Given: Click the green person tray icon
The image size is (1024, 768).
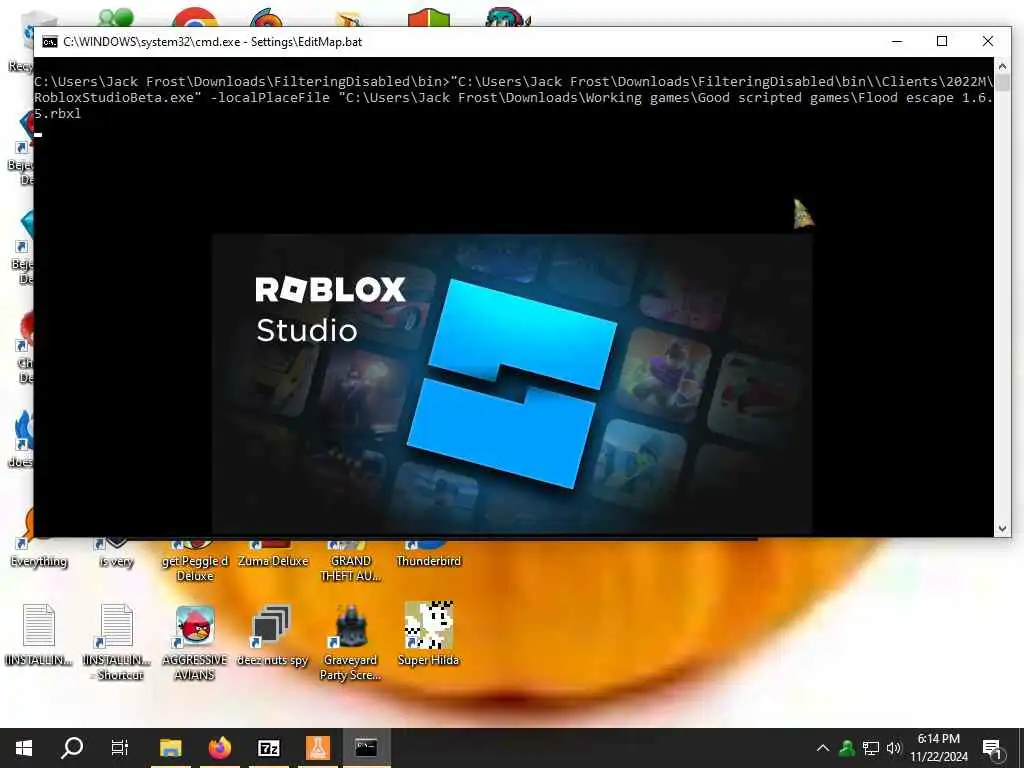Looking at the screenshot, I should [847, 748].
